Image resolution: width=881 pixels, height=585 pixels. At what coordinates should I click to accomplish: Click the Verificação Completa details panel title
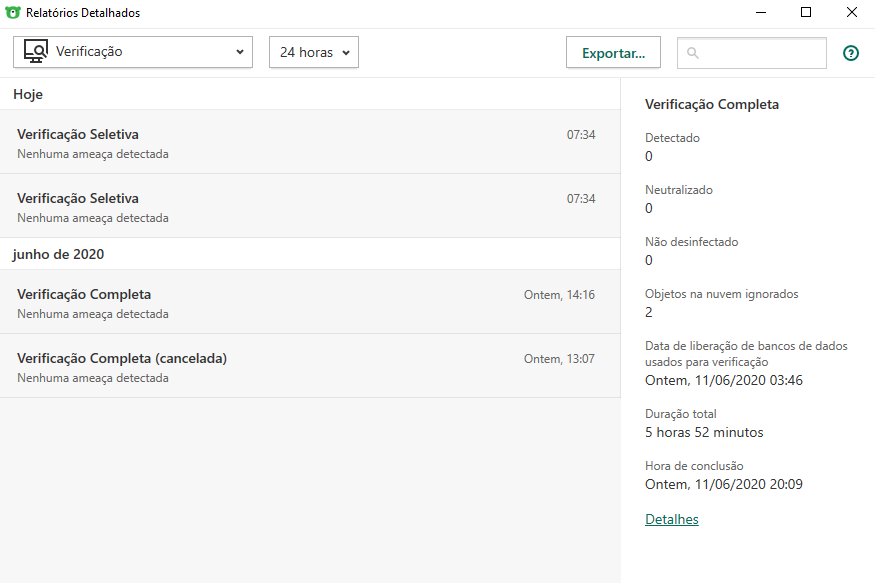pos(712,104)
